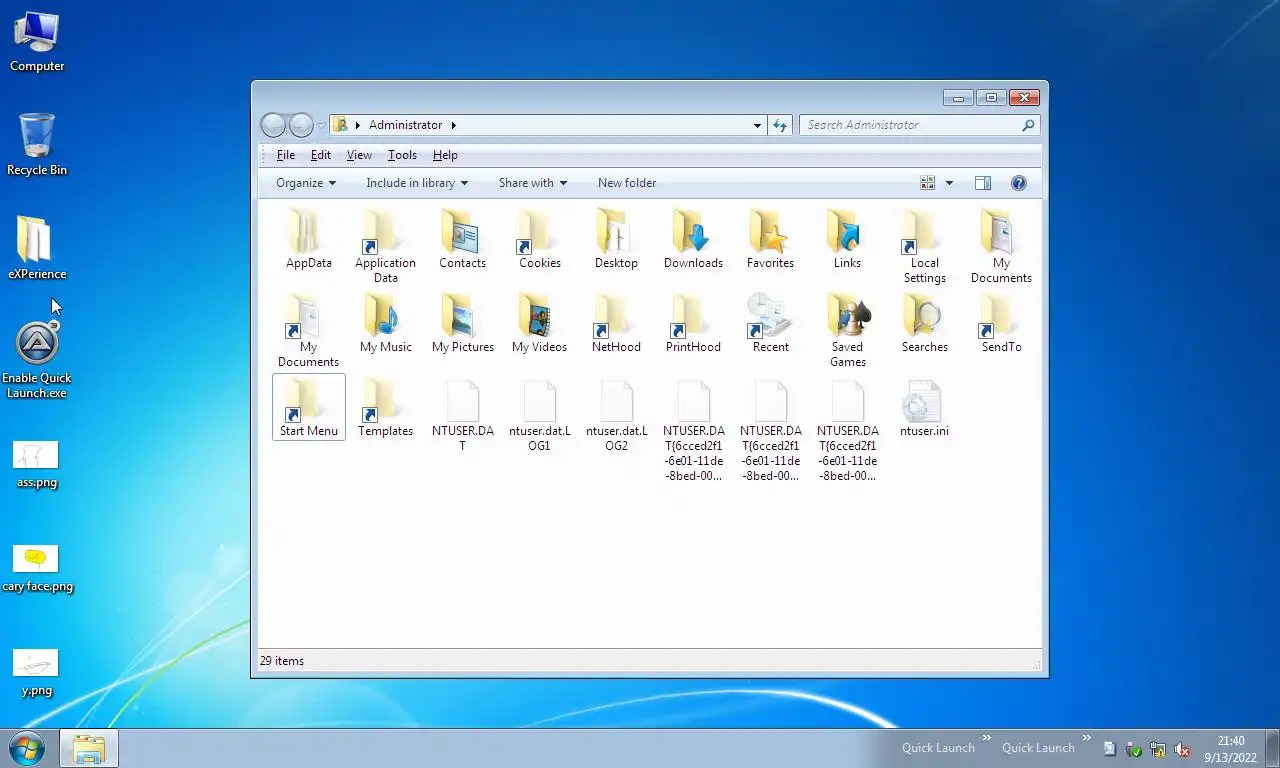Select the ntuser.ini file
The image size is (1280, 768).
click(924, 408)
